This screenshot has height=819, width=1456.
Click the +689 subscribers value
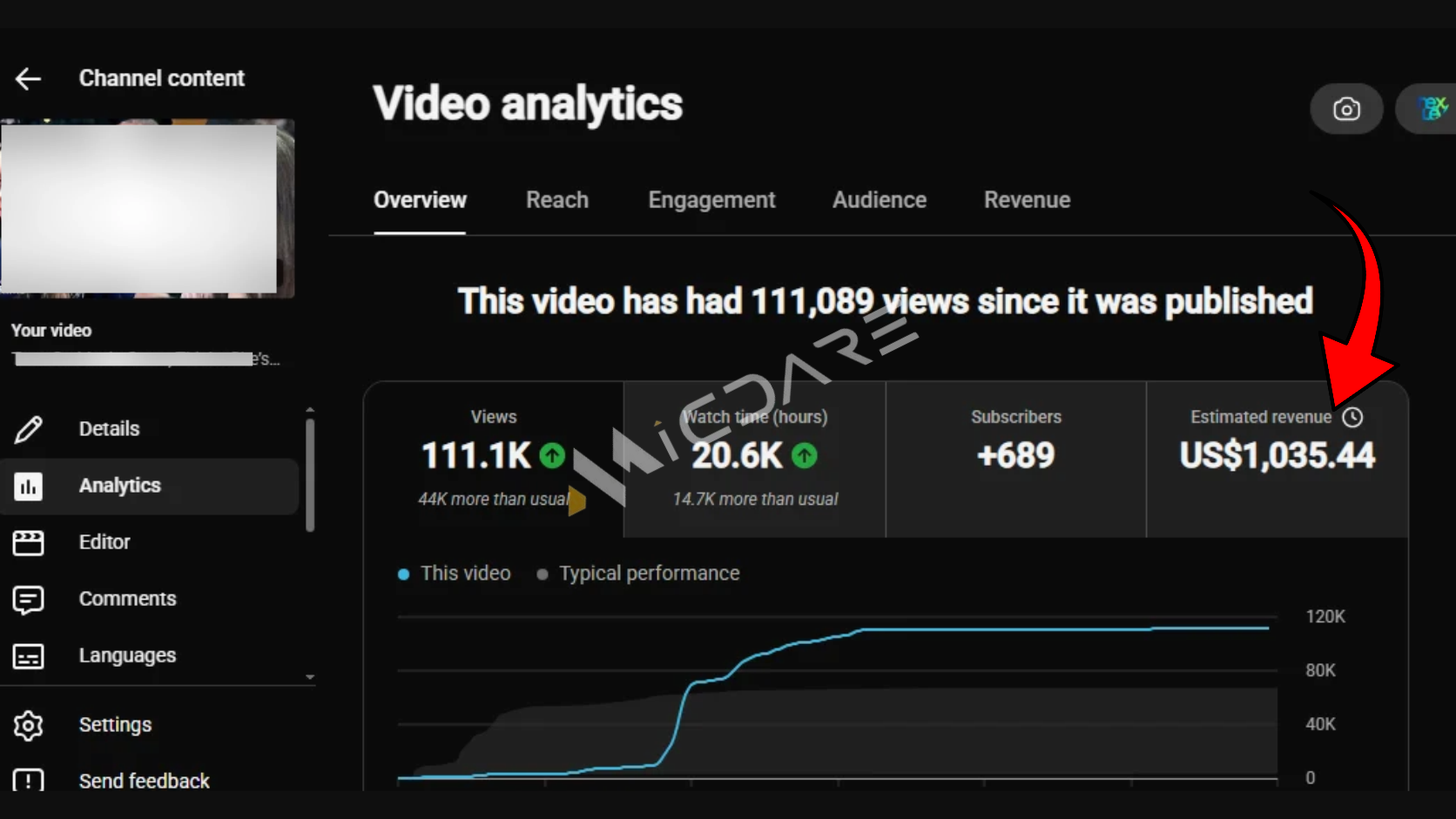(x=1016, y=455)
